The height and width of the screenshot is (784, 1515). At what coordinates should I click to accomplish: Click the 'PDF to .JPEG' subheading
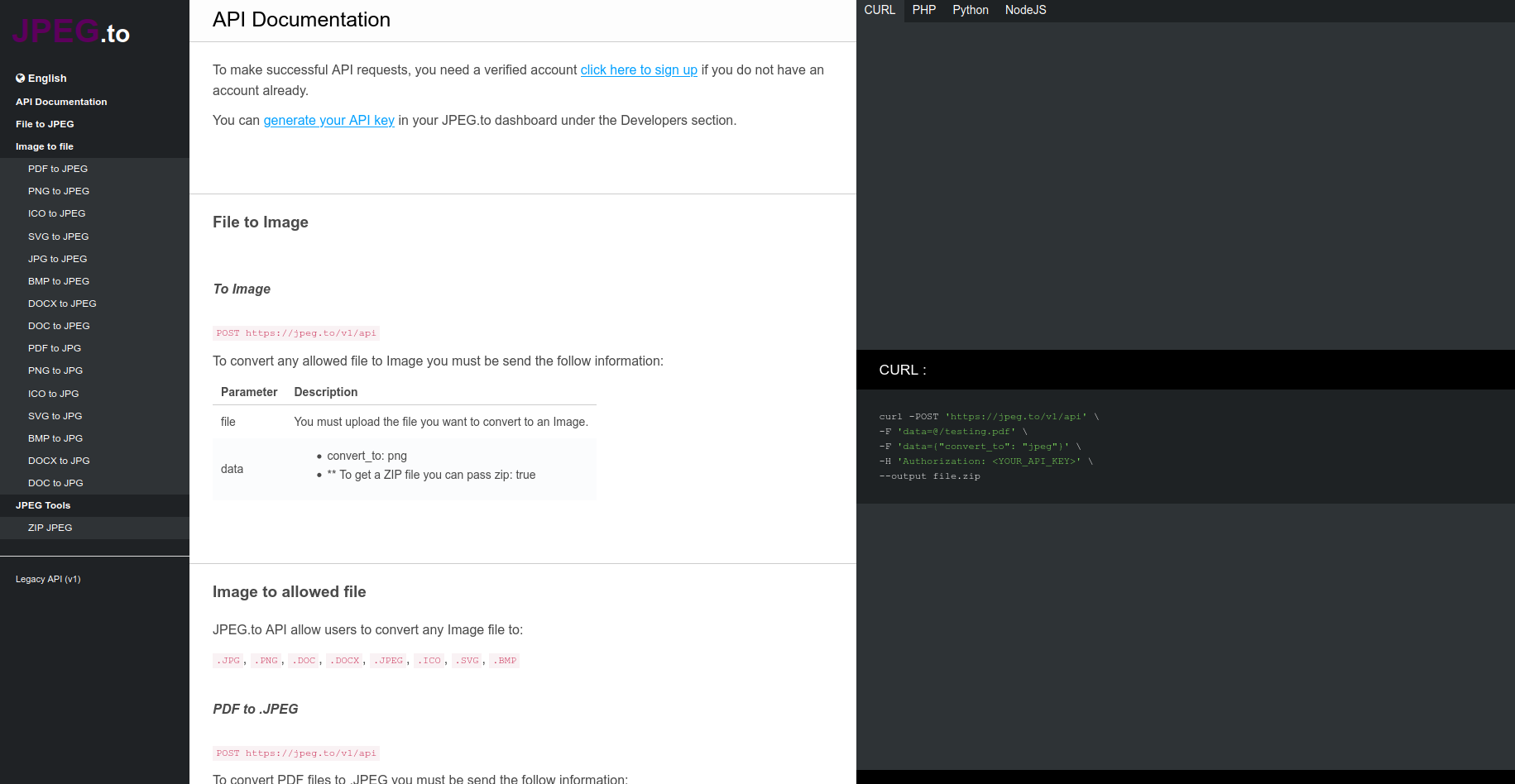[x=256, y=710]
